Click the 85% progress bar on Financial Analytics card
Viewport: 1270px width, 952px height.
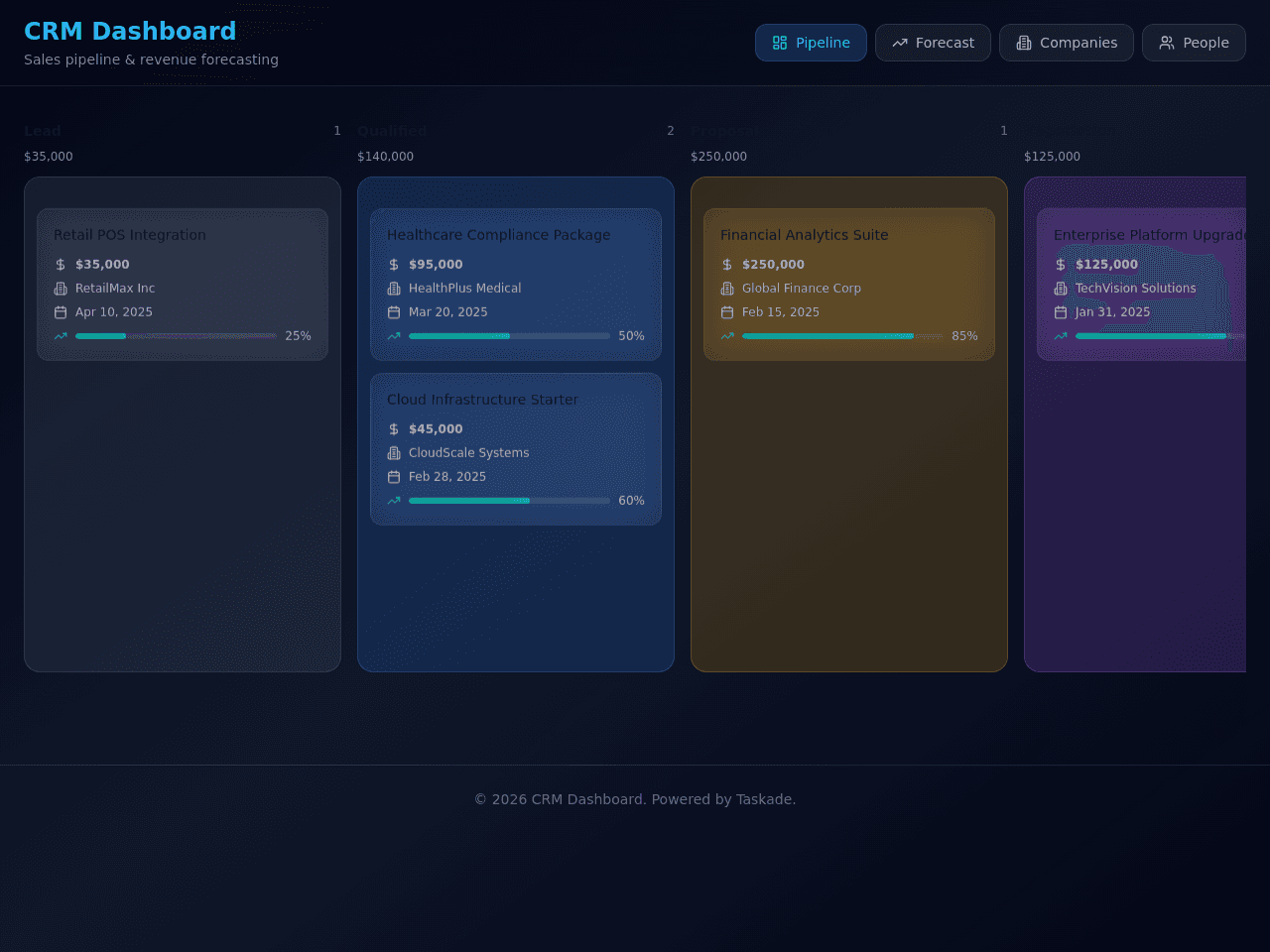click(842, 336)
